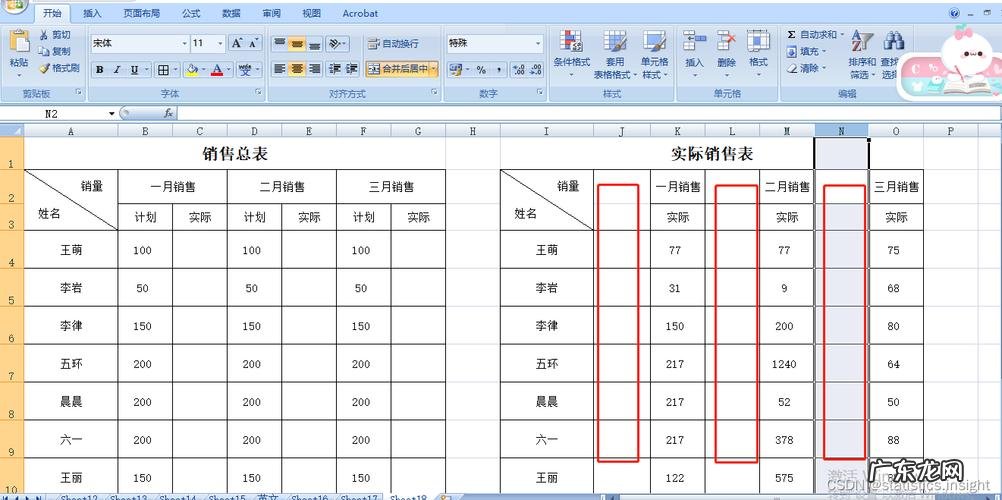The image size is (1002, 500).
Task: Click the Format cells (格式) icon
Action: (x=759, y=41)
